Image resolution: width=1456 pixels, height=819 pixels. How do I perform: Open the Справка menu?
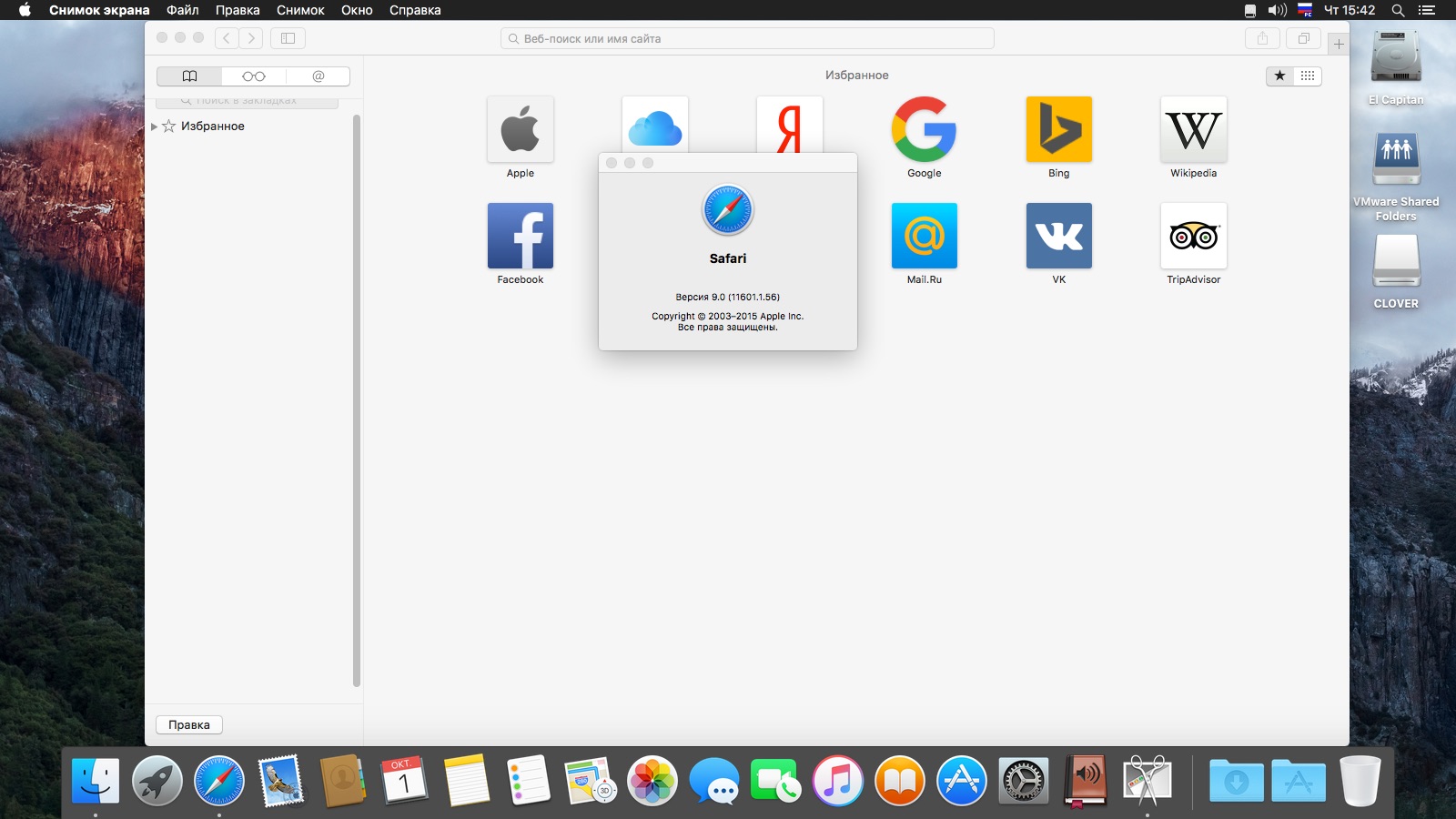(x=415, y=10)
